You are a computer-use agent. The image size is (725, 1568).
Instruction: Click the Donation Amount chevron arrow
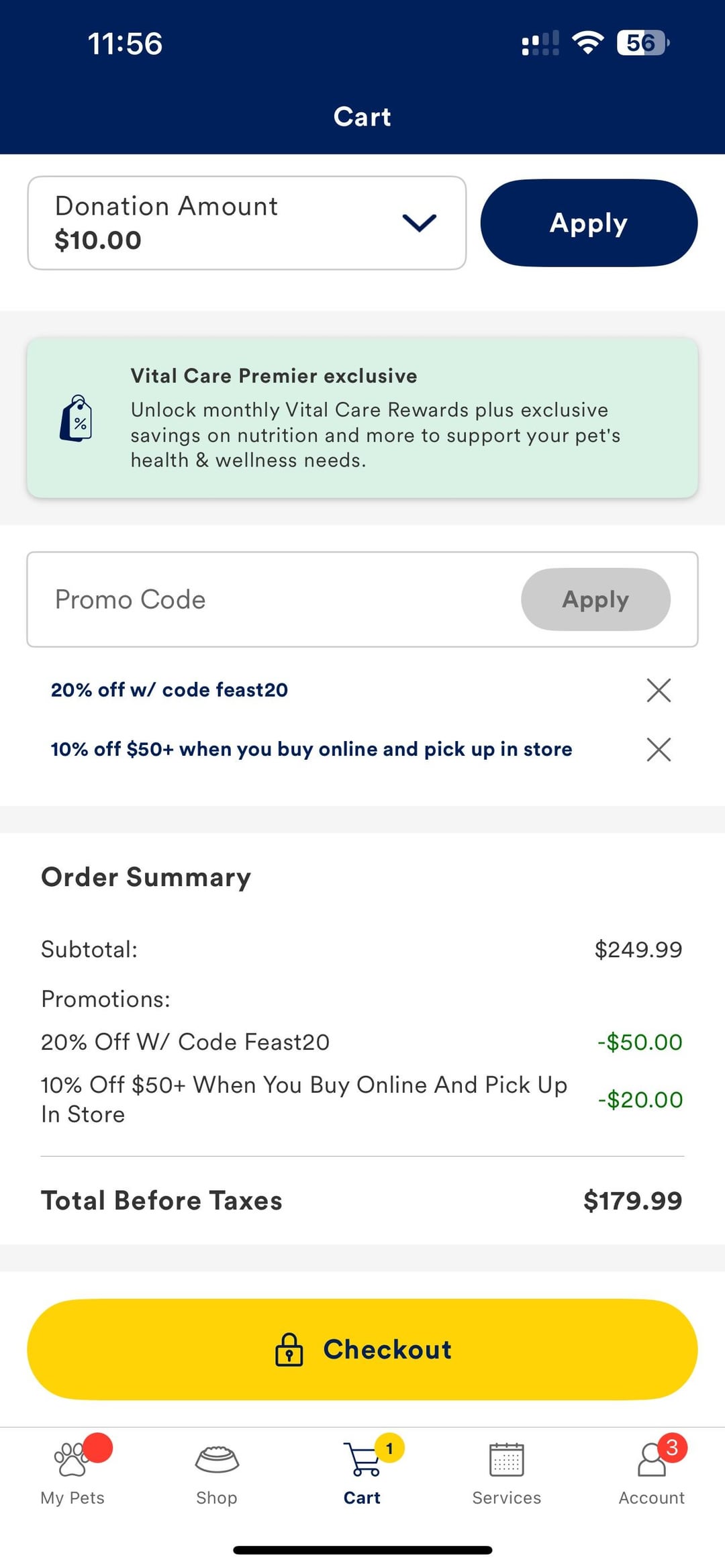click(420, 223)
